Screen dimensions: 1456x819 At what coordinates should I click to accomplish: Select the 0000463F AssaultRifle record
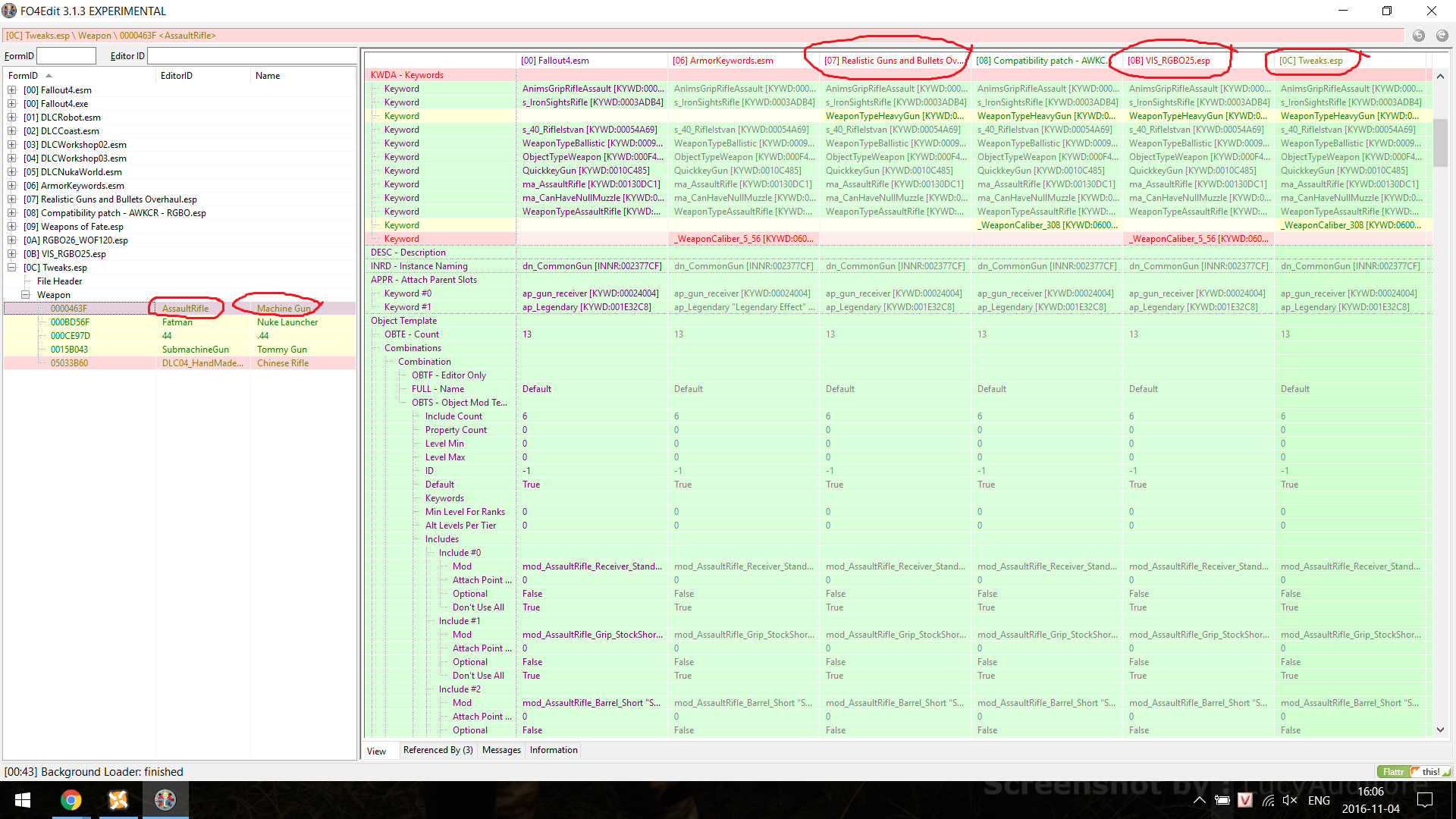pos(180,309)
